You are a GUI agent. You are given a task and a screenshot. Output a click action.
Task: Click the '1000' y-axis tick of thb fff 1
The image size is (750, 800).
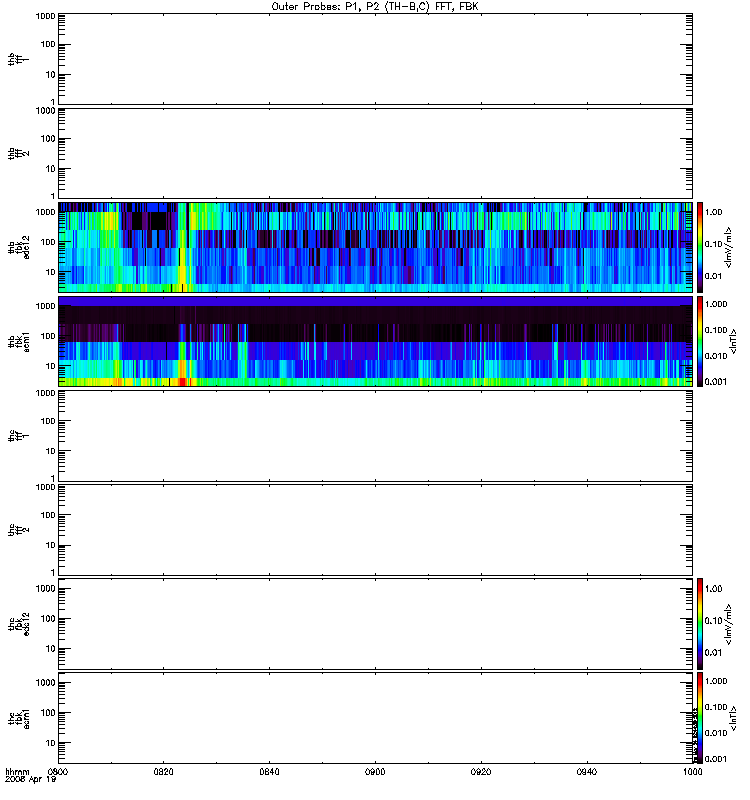pyautogui.click(x=45, y=16)
